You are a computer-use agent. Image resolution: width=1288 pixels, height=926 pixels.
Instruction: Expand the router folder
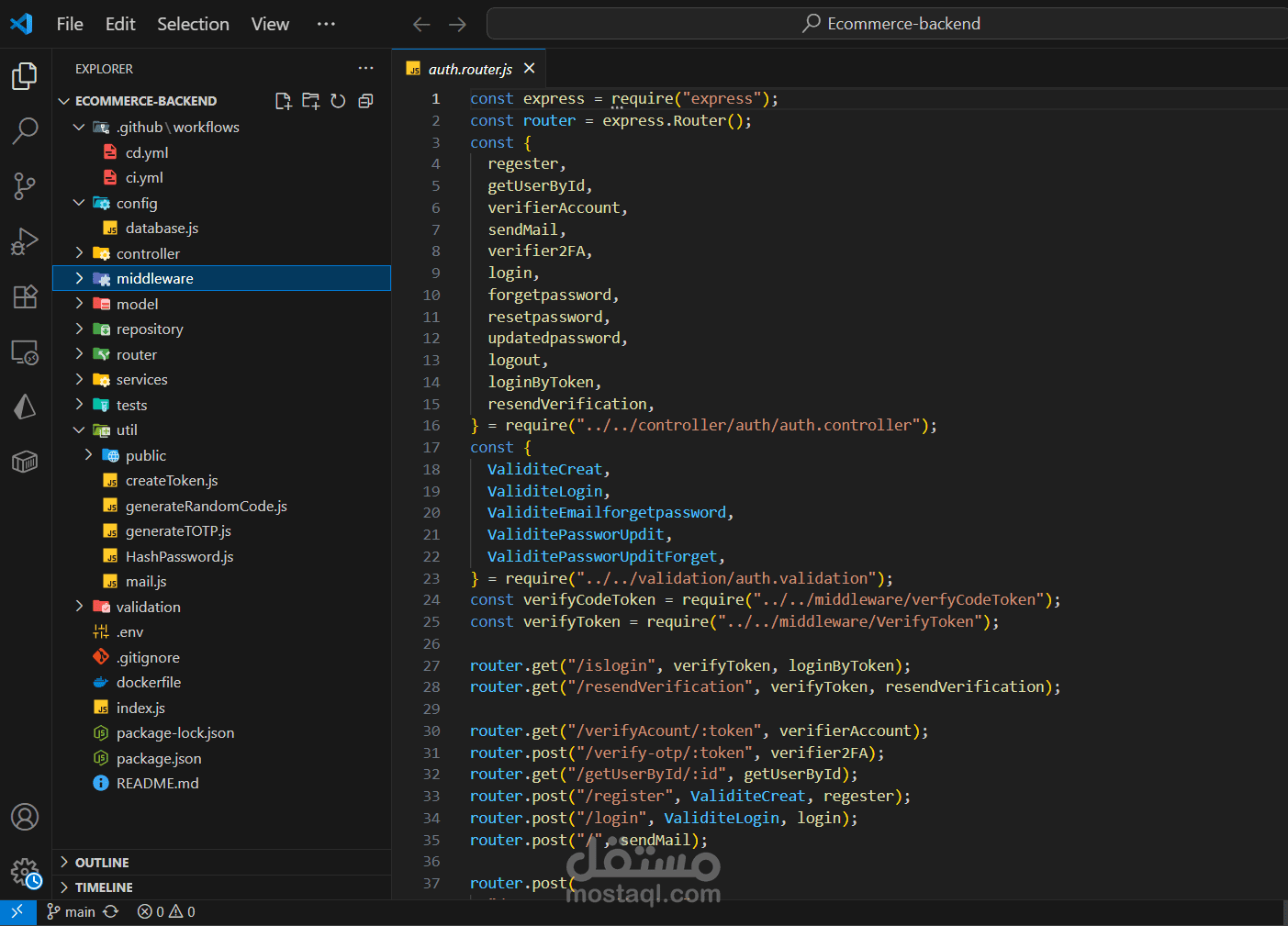point(222,354)
